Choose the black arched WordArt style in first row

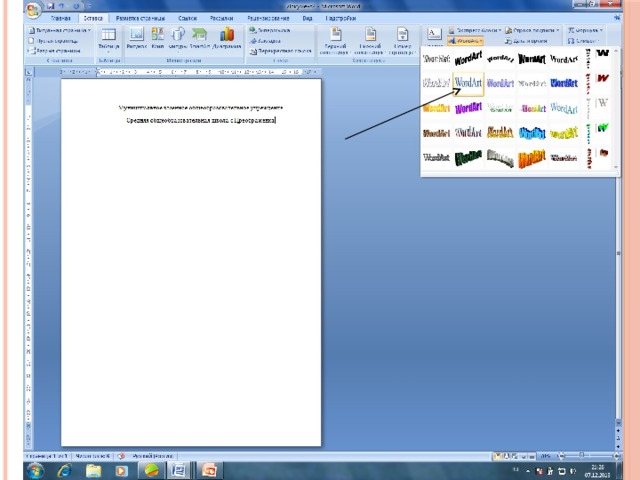(x=500, y=59)
